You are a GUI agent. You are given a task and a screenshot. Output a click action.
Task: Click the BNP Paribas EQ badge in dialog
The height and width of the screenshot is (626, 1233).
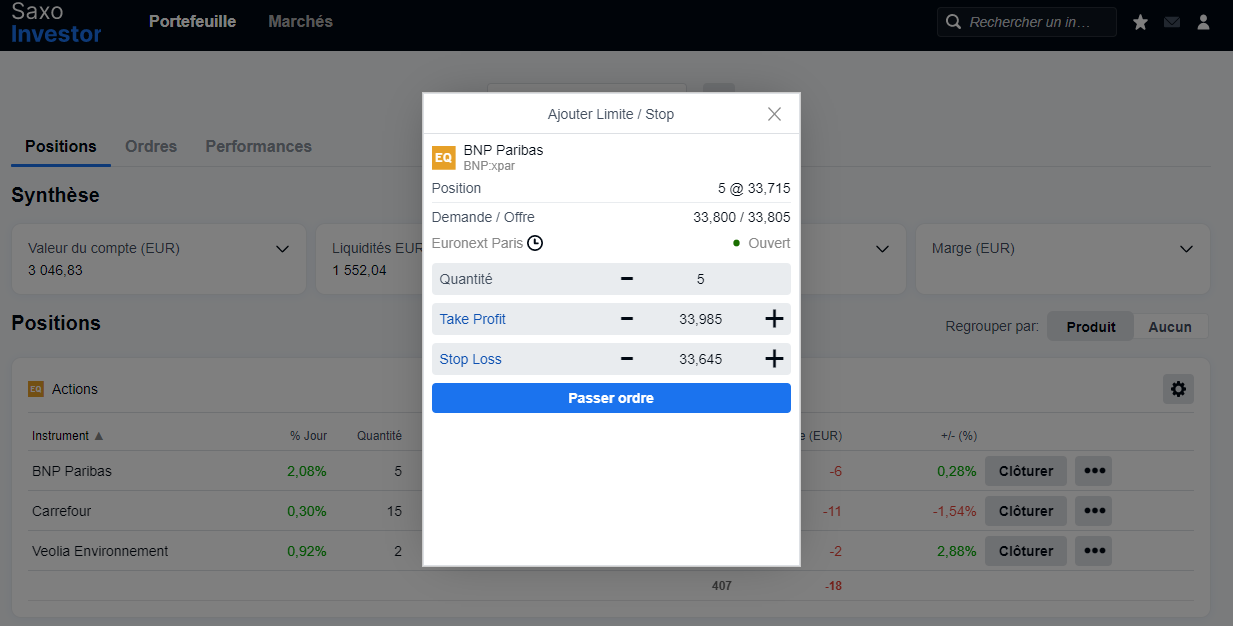pos(443,157)
